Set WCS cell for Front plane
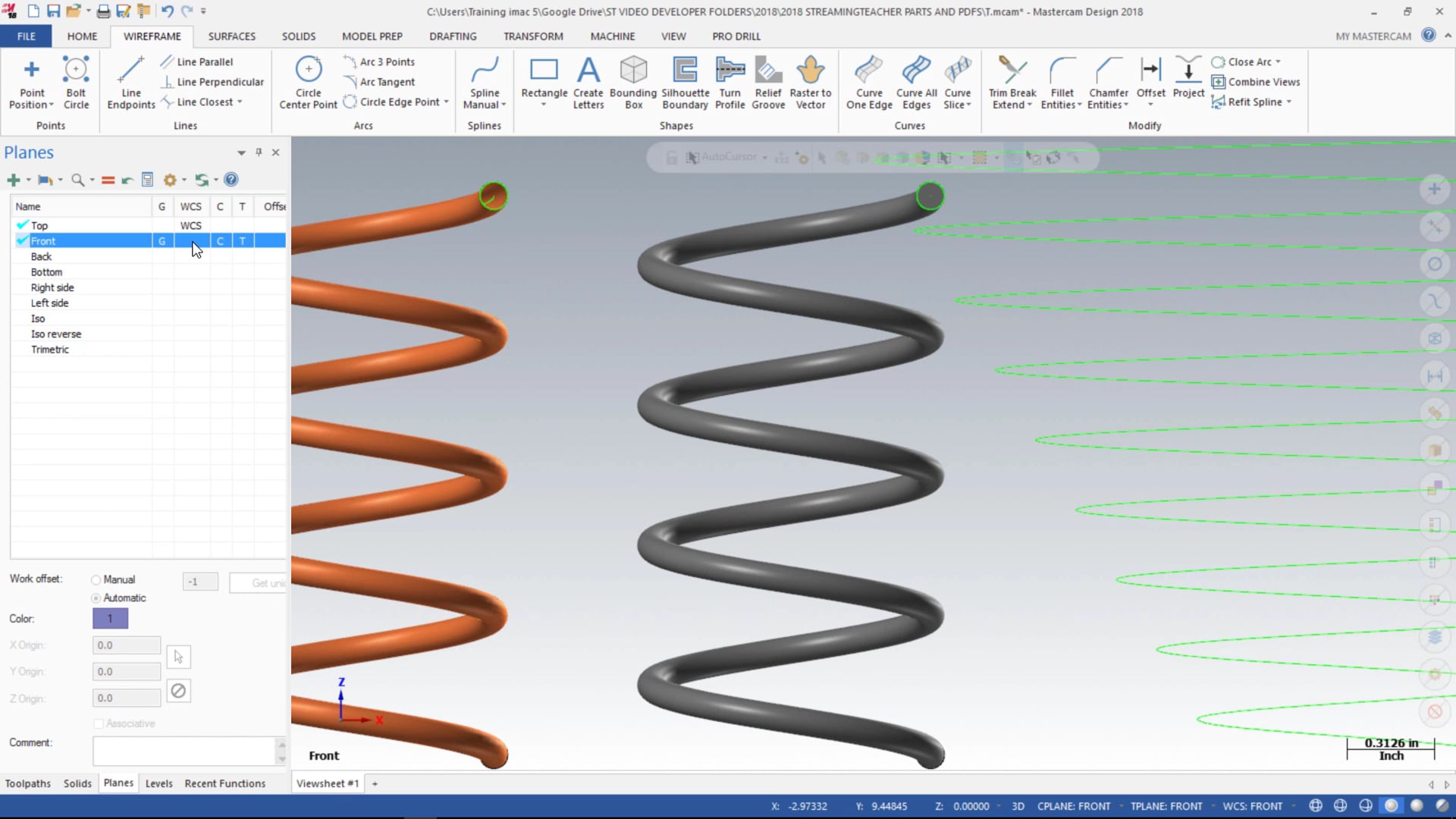The image size is (1456, 819). tap(191, 241)
